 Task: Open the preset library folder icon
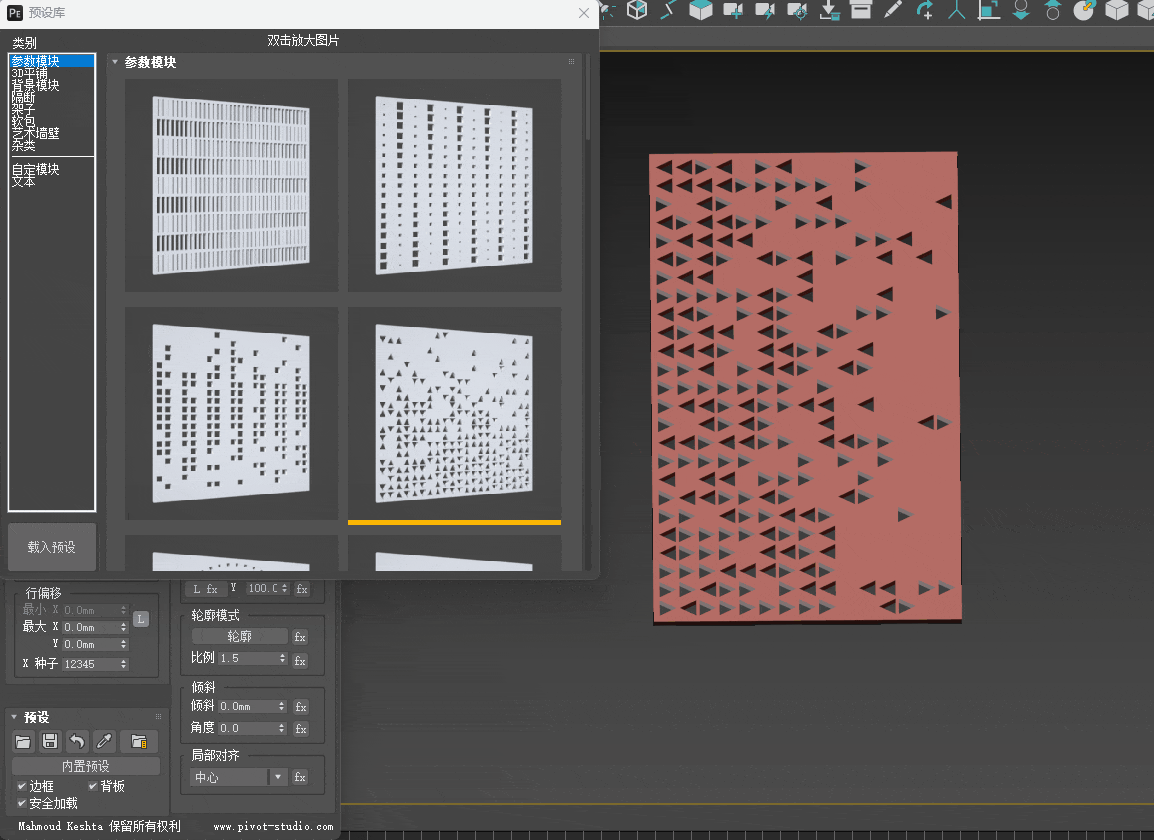(x=139, y=741)
